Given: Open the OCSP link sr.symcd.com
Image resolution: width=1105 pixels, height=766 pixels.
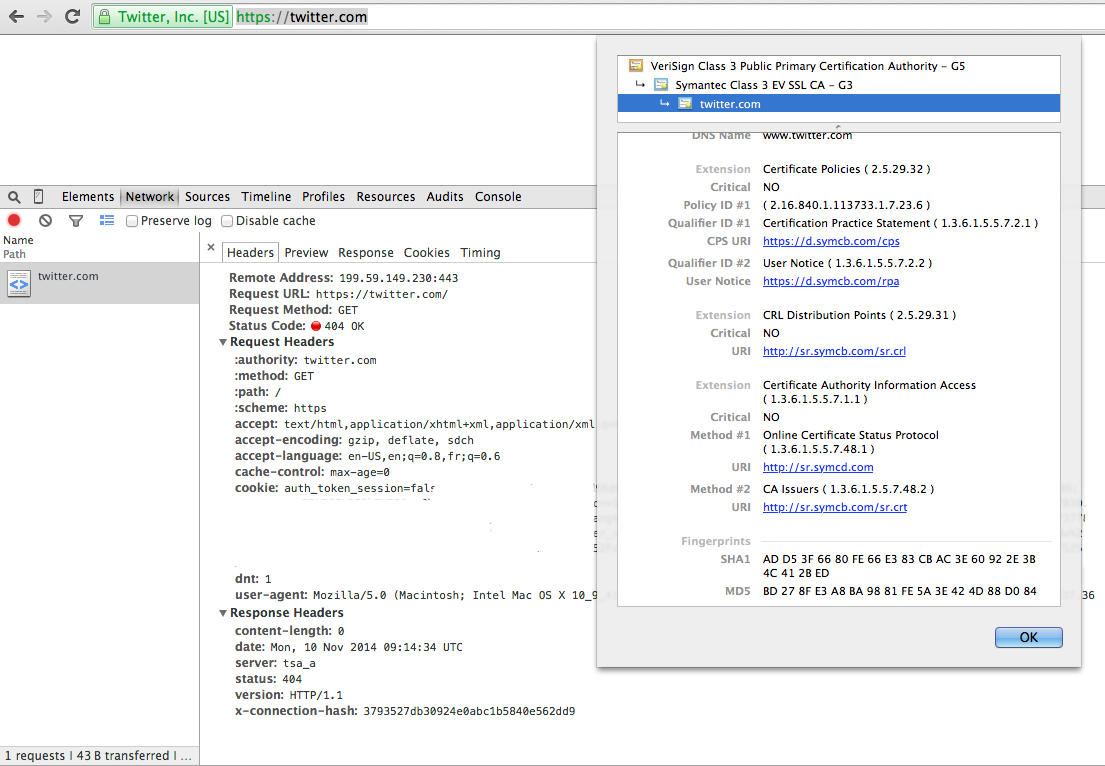Looking at the screenshot, I should coord(818,467).
